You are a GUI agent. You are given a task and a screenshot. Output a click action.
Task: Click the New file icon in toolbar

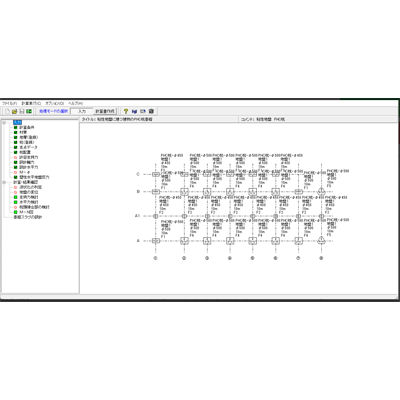tap(7, 111)
